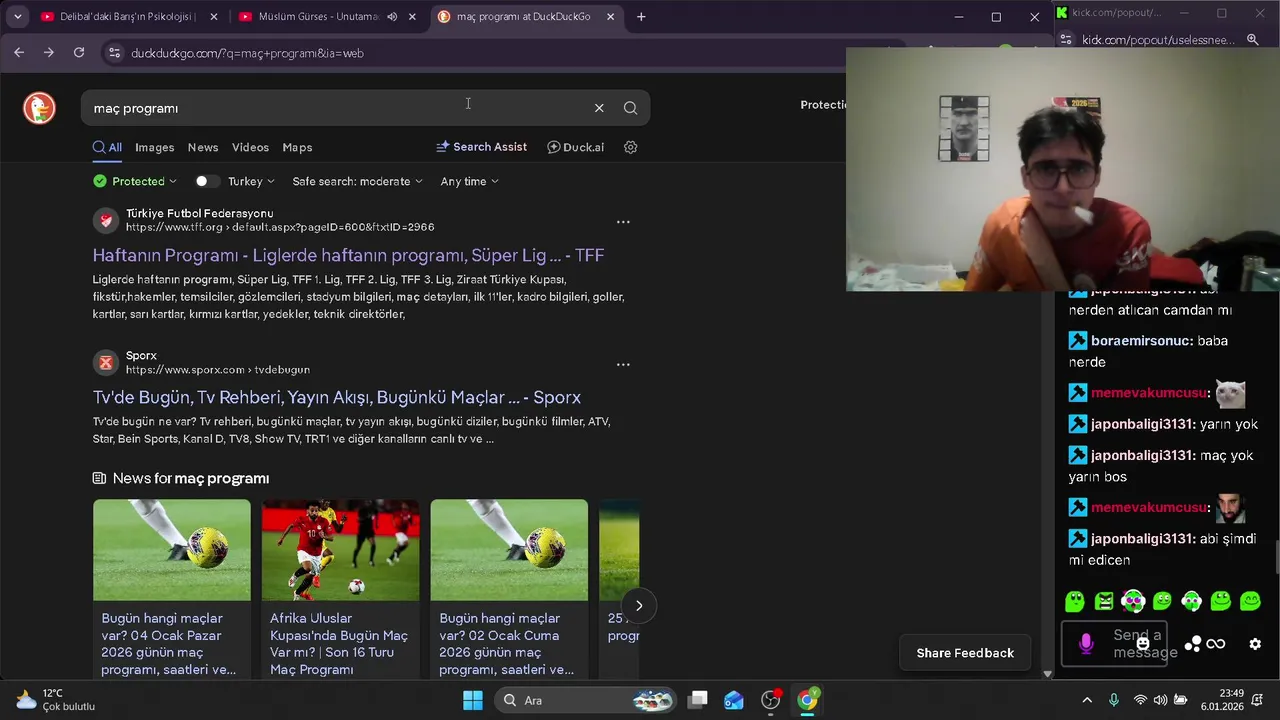1280x720 pixels.
Task: Open the DuckDuckGo logo home link
Action: coord(40,108)
